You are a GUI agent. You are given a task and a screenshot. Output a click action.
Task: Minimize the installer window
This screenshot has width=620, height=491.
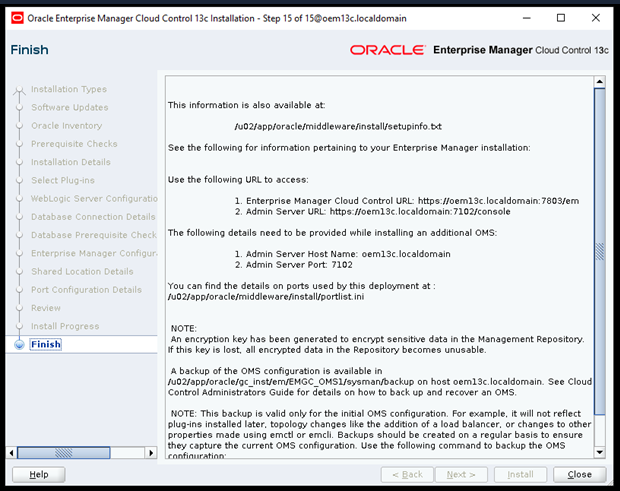coord(526,18)
